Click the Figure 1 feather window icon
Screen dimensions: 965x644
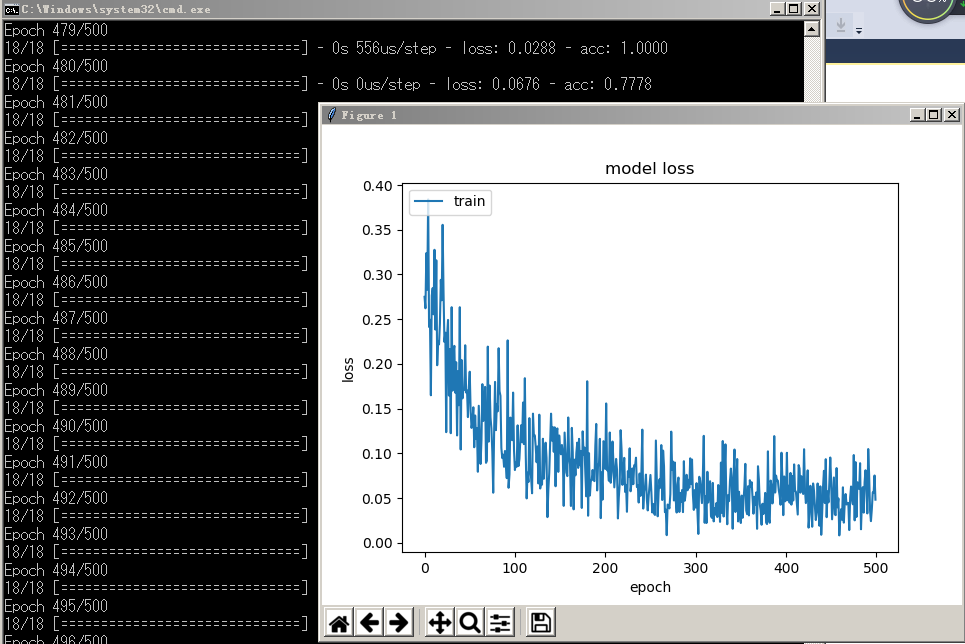coord(331,115)
